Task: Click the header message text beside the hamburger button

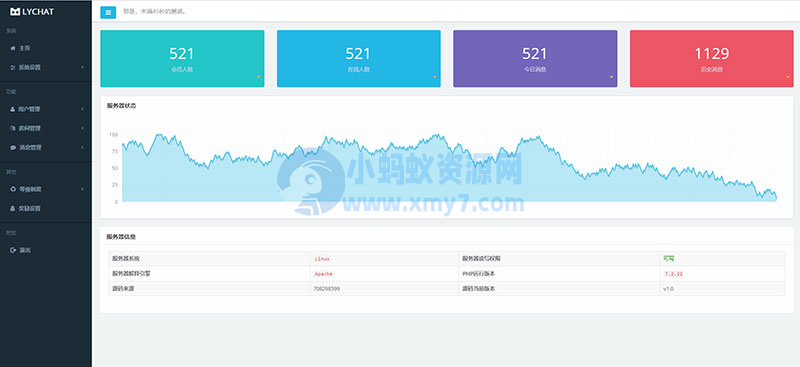Action: tap(155, 12)
